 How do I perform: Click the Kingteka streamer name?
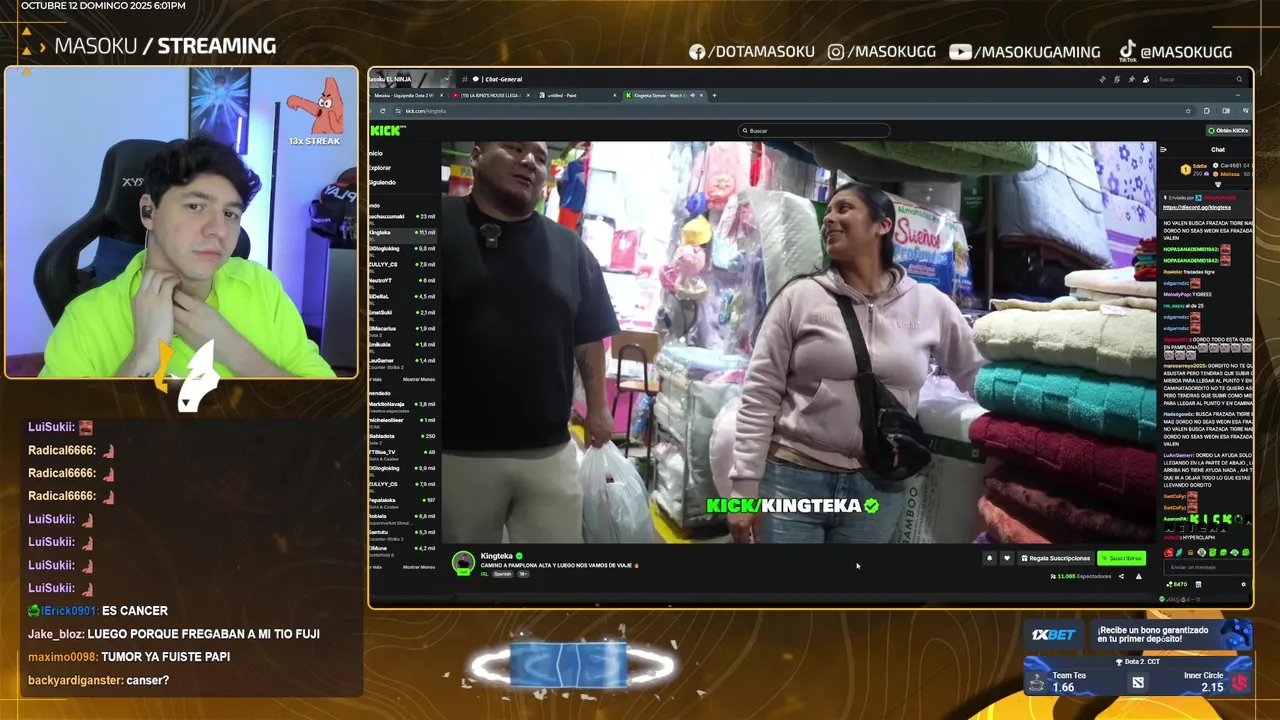[497, 556]
